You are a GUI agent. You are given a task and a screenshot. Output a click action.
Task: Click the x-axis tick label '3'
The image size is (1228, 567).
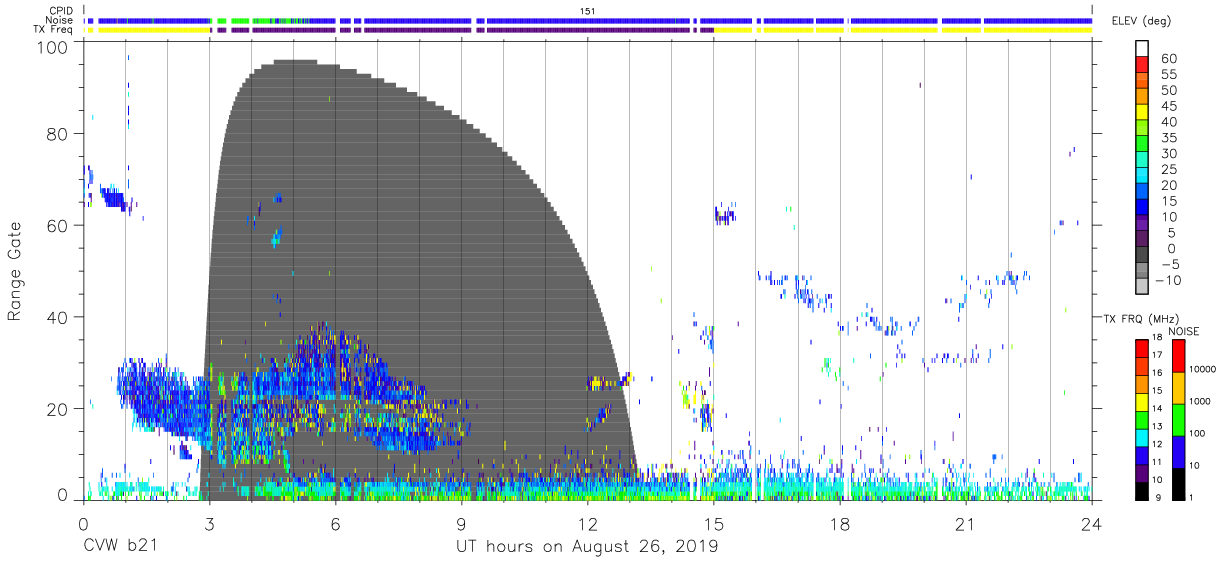coord(209,524)
